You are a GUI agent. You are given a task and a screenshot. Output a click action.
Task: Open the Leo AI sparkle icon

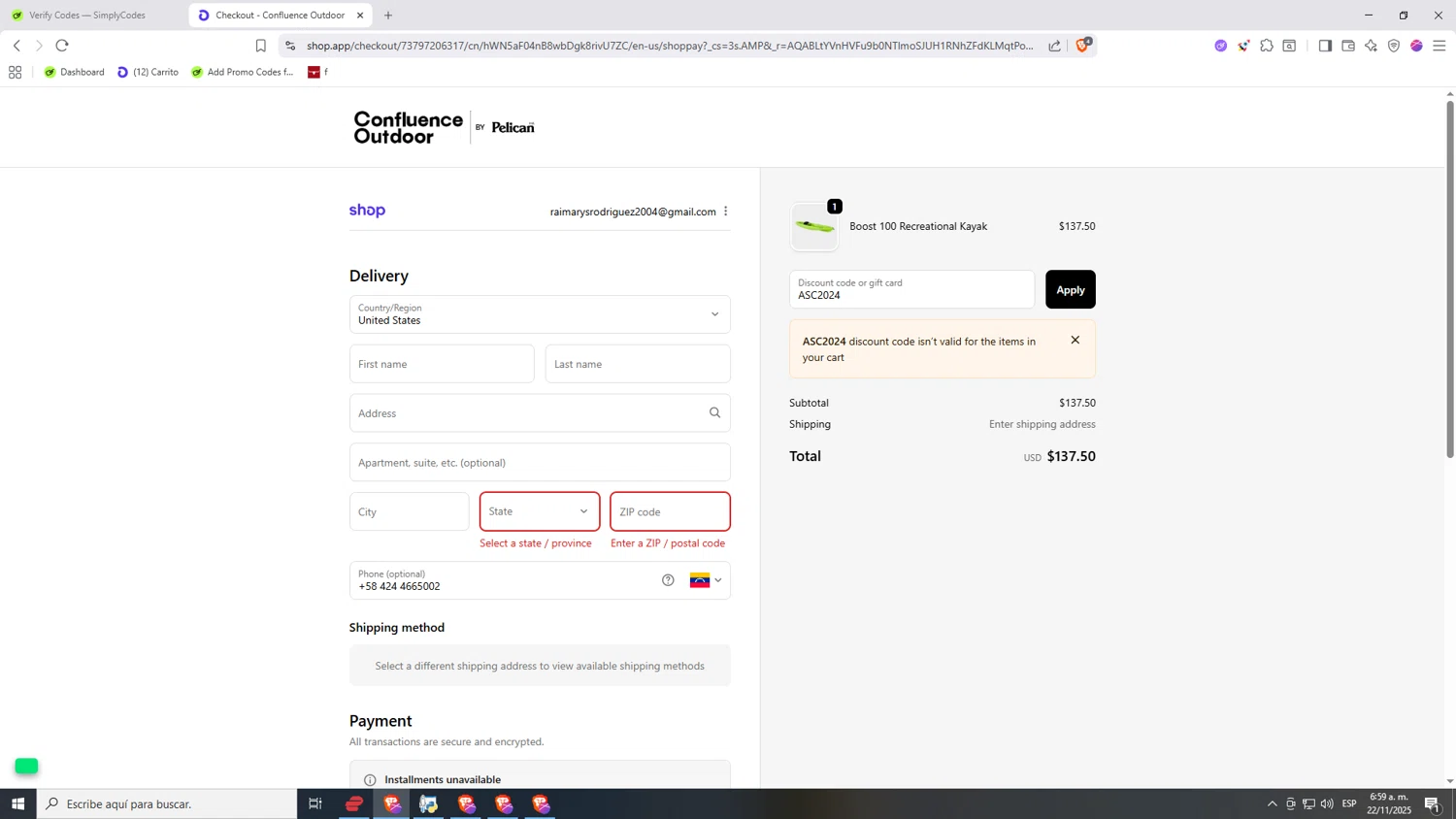(1371, 46)
